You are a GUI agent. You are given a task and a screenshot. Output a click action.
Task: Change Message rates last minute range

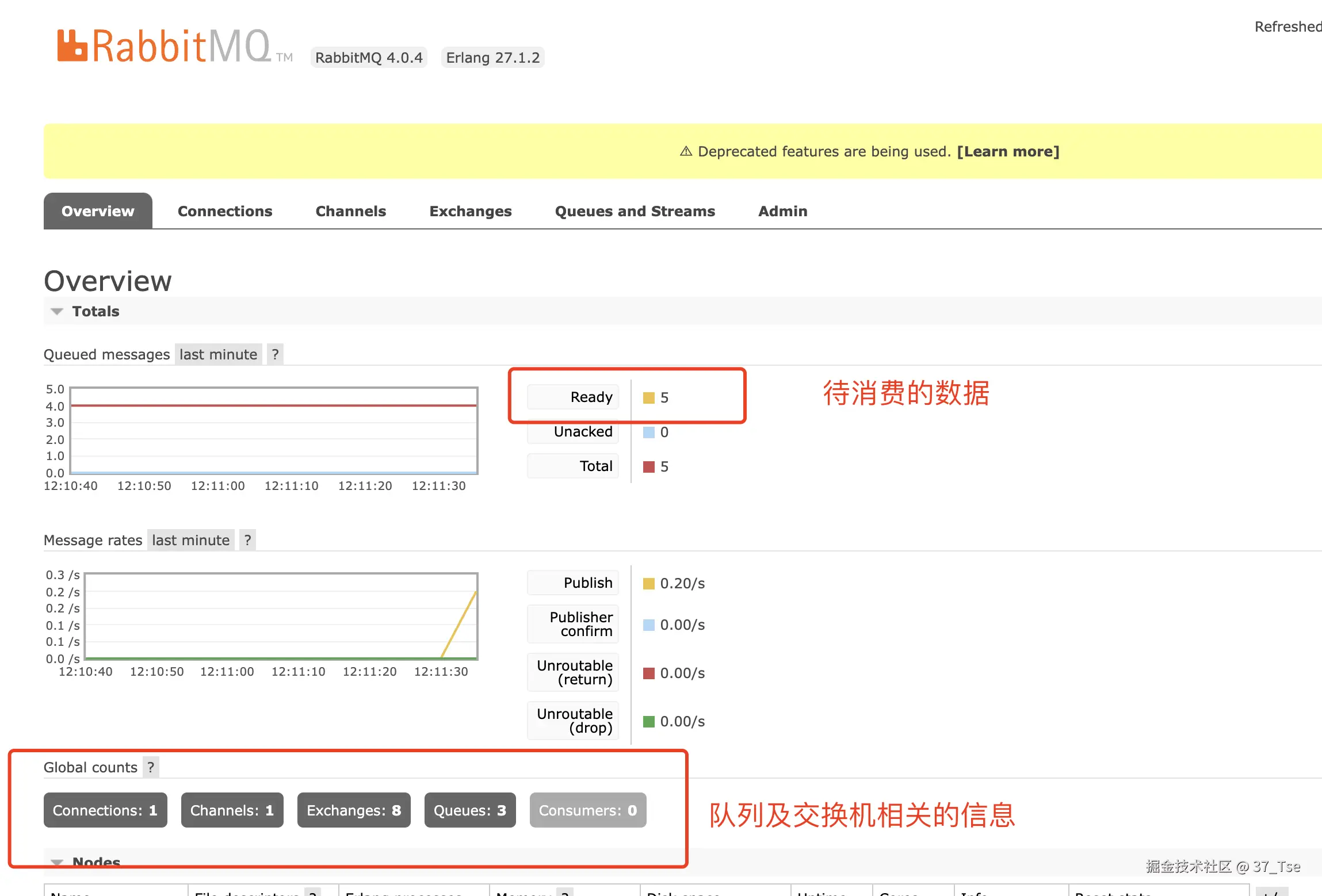[190, 540]
